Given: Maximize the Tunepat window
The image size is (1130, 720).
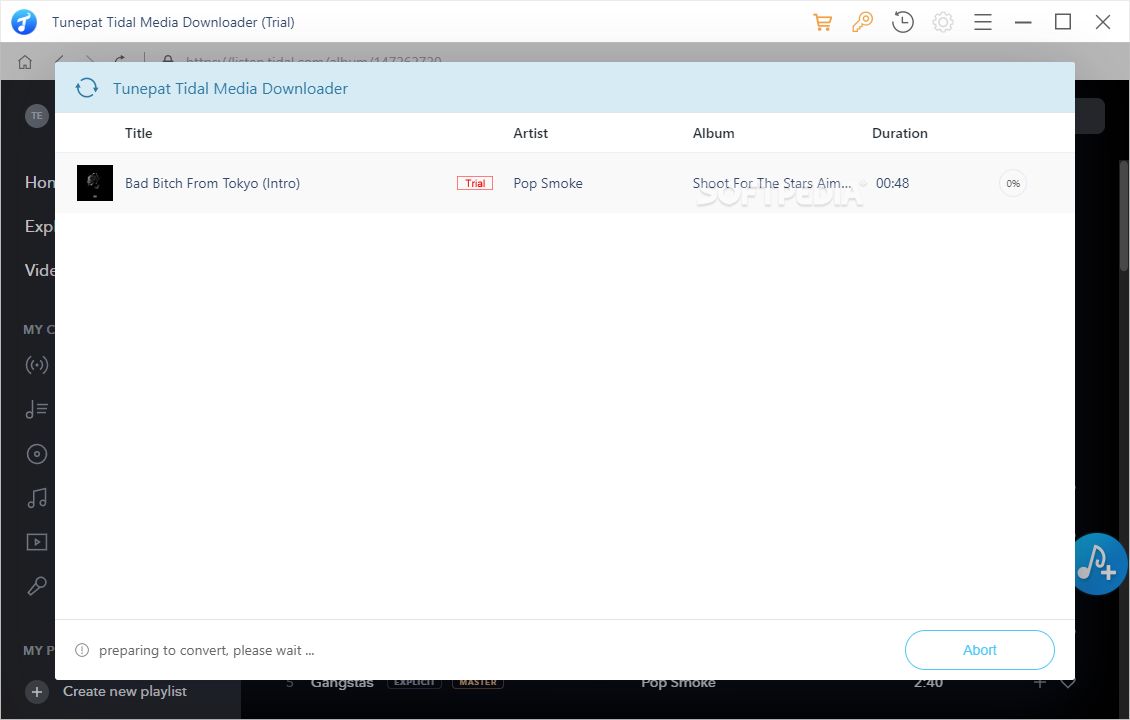Looking at the screenshot, I should coord(1063,22).
